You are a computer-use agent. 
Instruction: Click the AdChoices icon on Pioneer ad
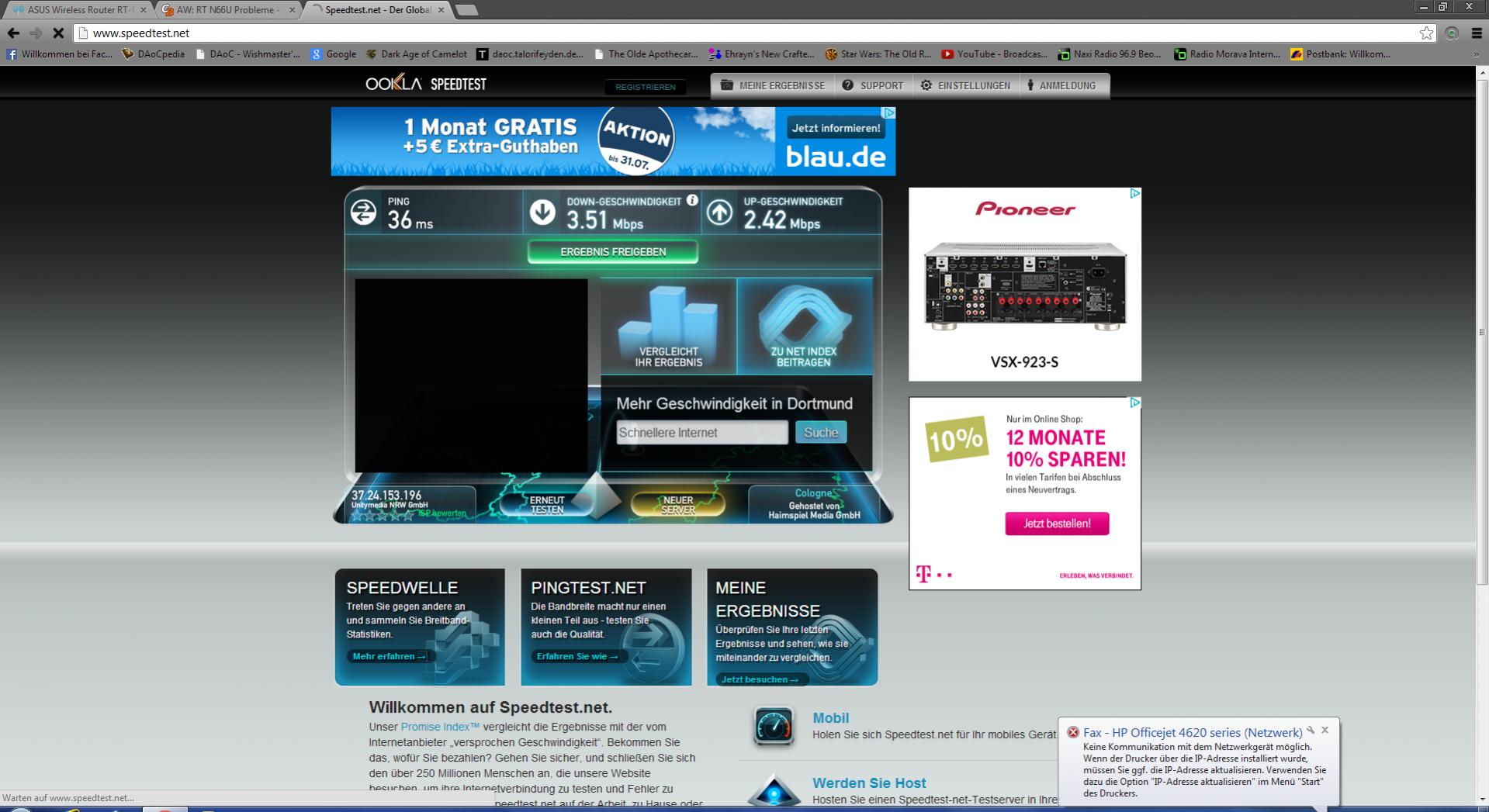click(1134, 193)
